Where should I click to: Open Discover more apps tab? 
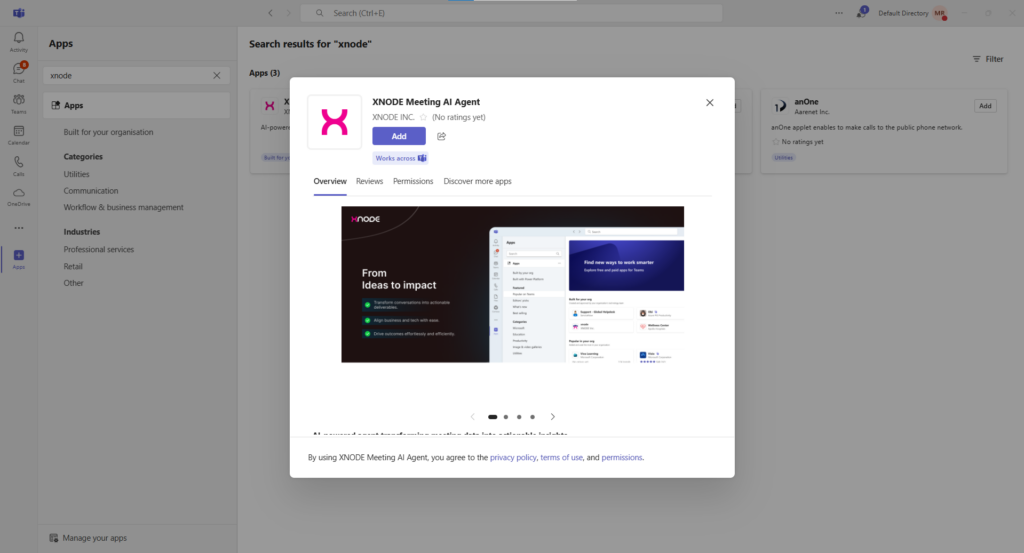[477, 182]
